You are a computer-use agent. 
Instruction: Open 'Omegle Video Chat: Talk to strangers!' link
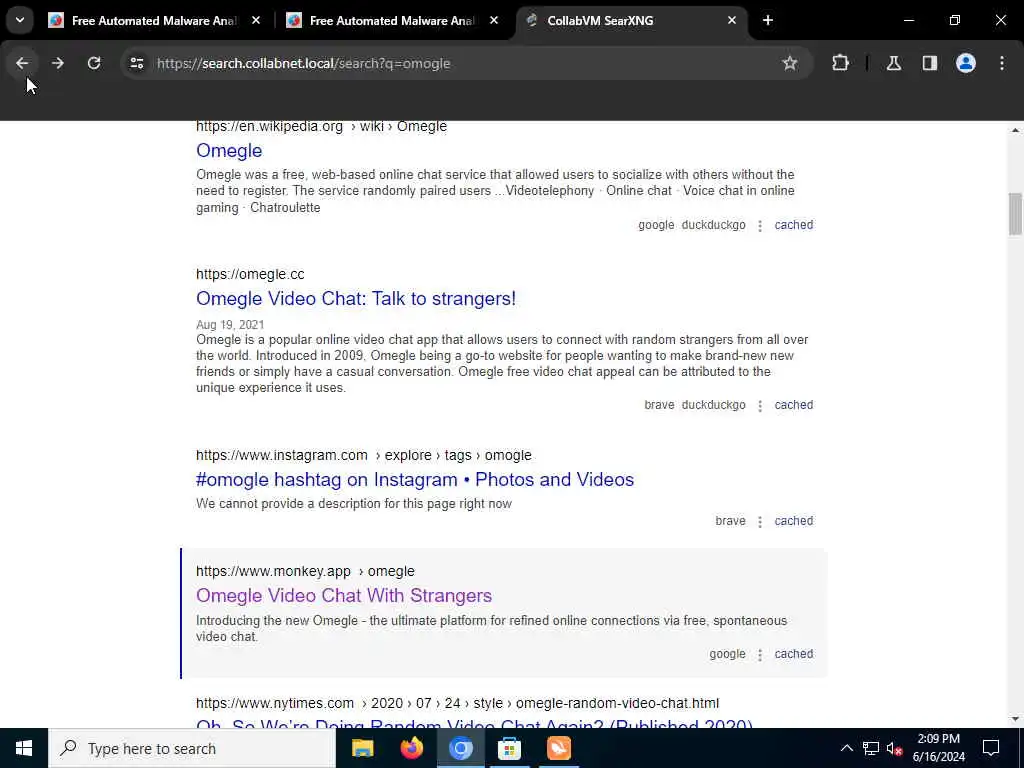tap(356, 298)
